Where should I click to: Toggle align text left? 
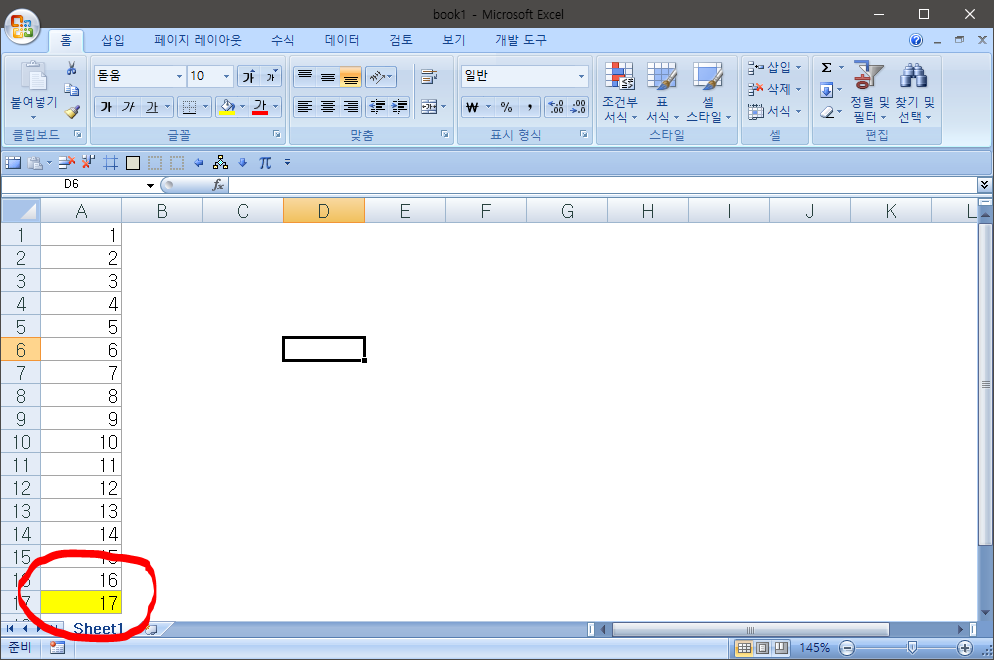tap(305, 107)
